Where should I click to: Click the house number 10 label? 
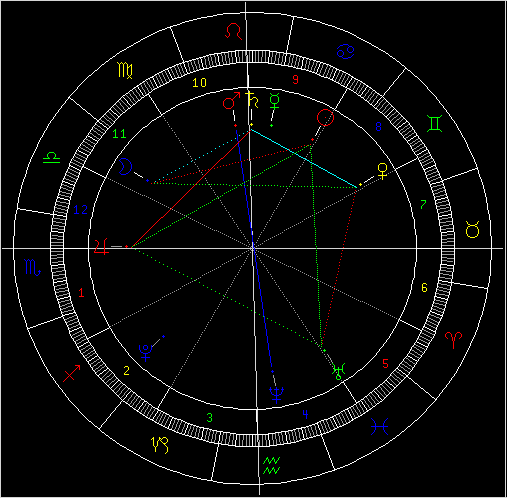coord(199,83)
